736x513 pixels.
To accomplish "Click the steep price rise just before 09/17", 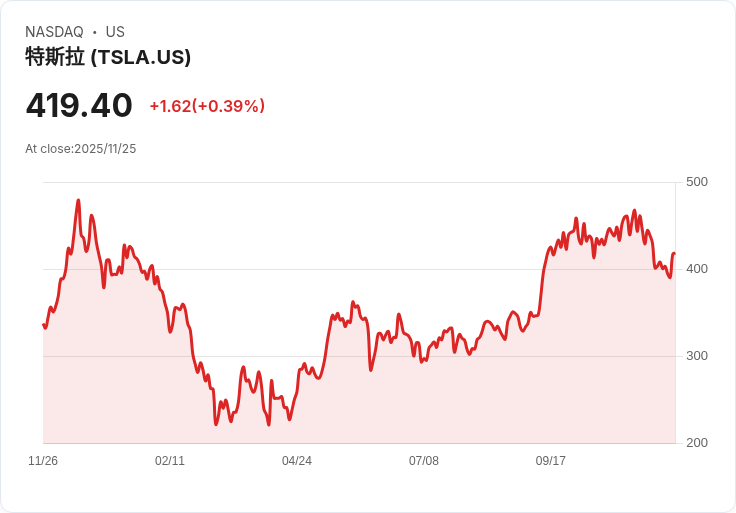I will click(542, 283).
